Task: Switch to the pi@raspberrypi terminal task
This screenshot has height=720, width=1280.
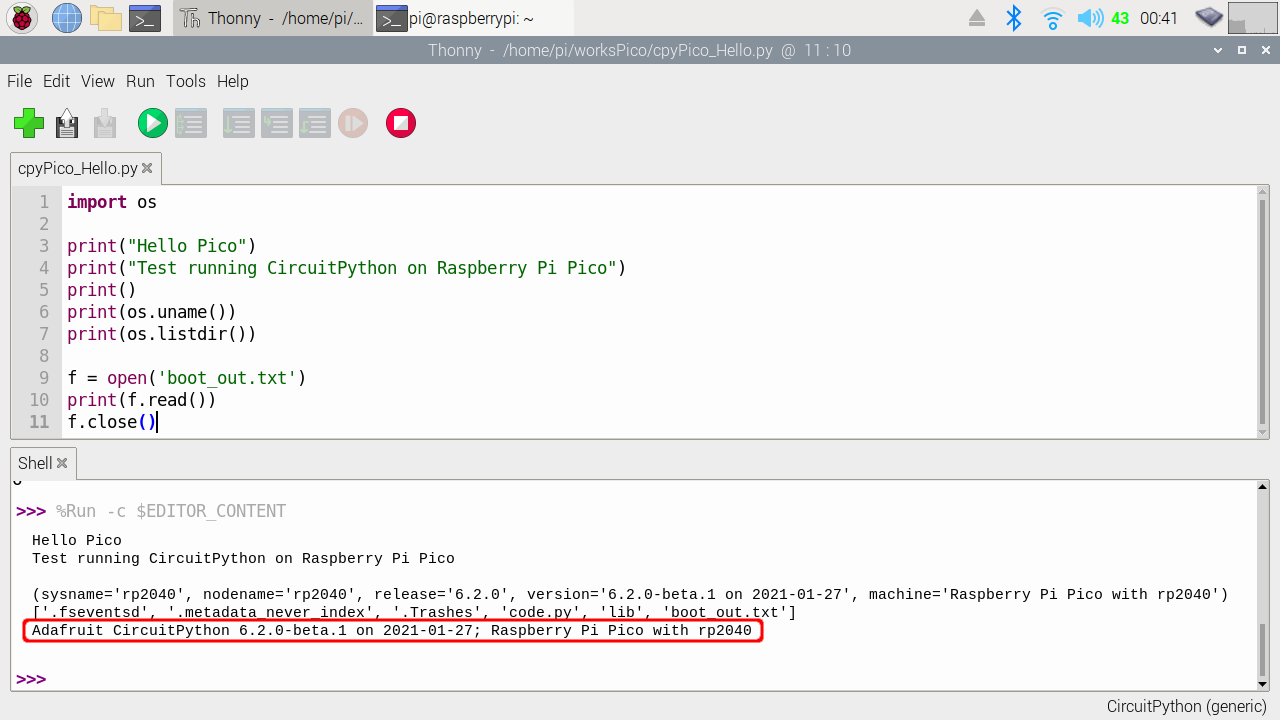Action: pyautogui.click(x=475, y=18)
